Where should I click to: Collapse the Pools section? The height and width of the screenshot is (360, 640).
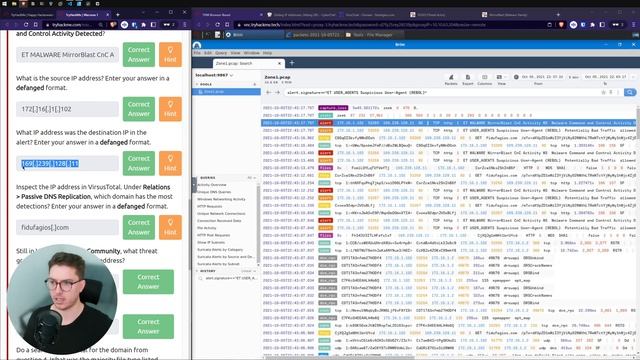coord(197,84)
